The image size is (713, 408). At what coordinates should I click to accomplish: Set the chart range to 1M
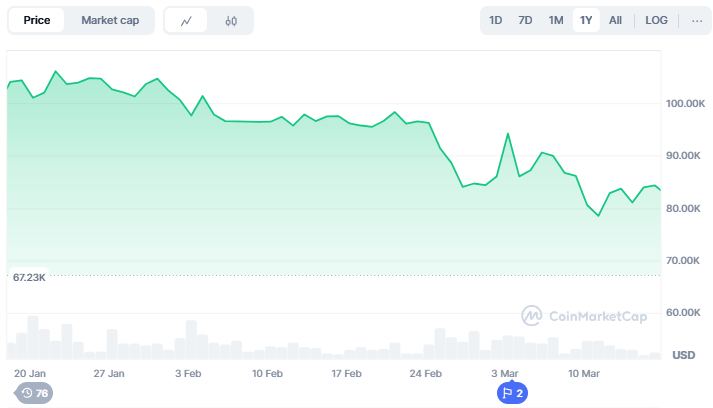pyautogui.click(x=556, y=20)
